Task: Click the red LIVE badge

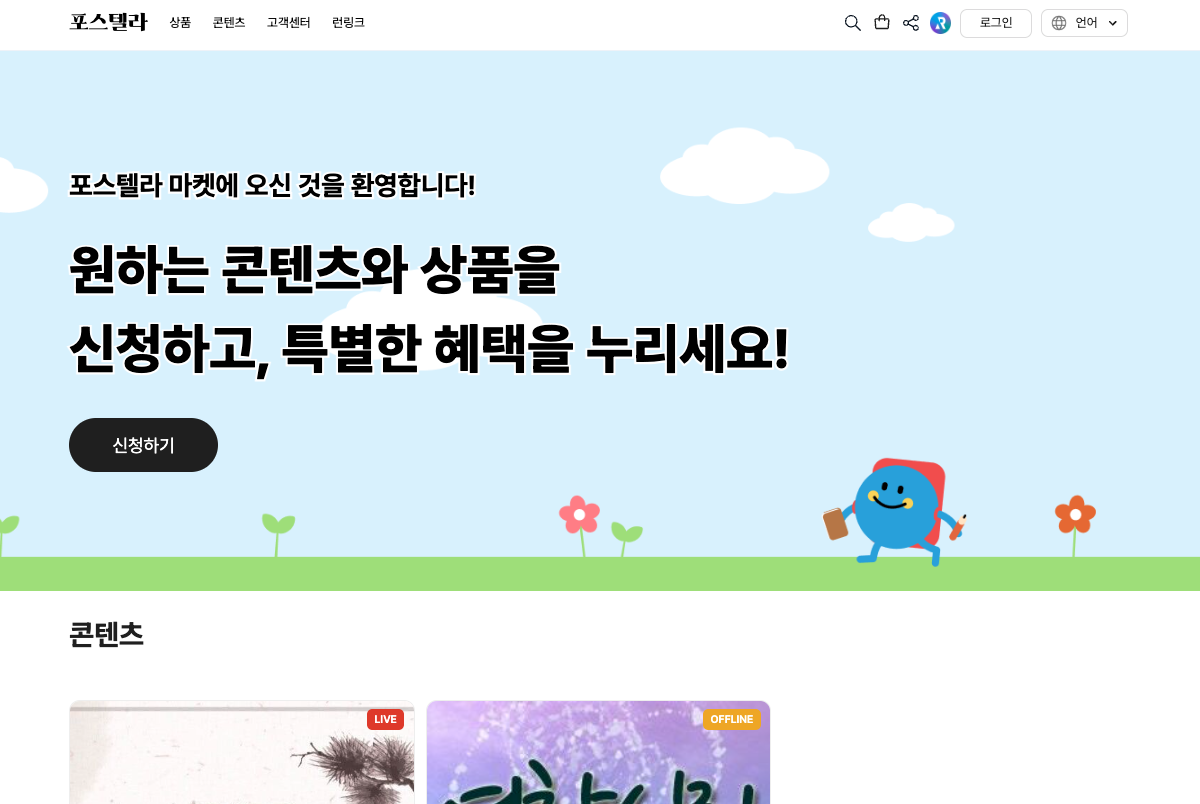Action: click(386, 719)
